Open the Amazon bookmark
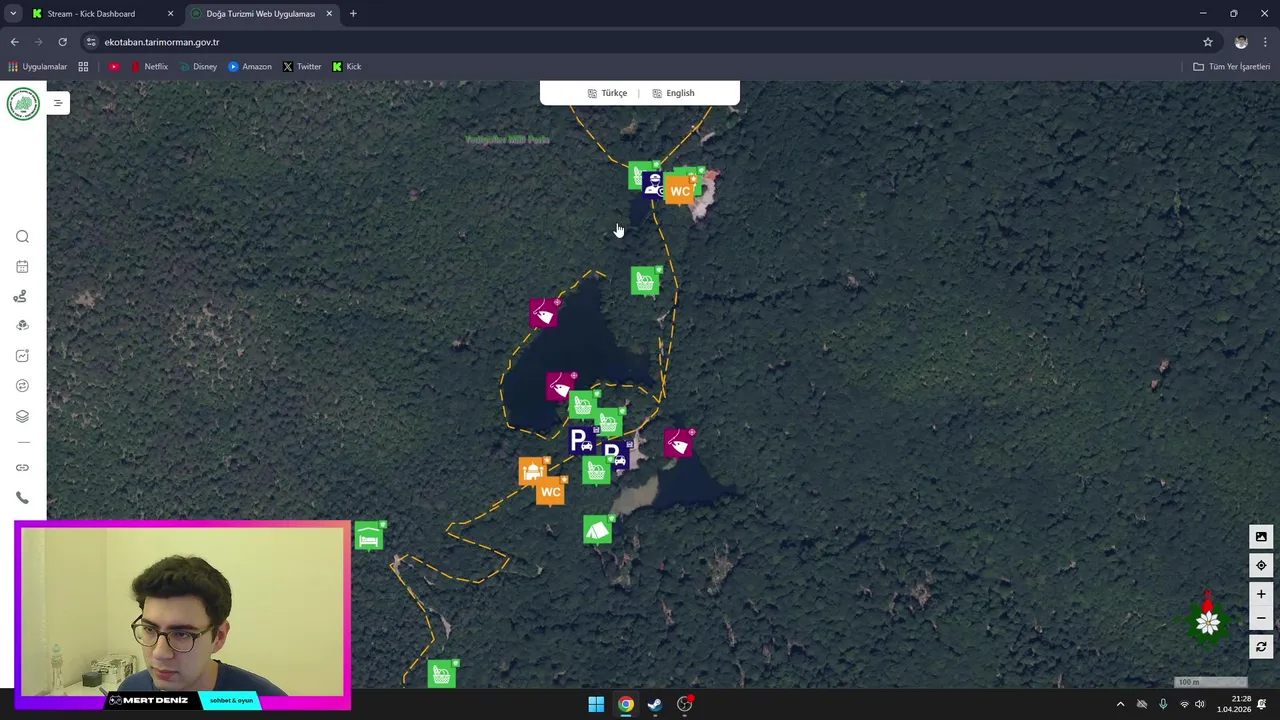This screenshot has width=1280, height=720. [x=250, y=67]
